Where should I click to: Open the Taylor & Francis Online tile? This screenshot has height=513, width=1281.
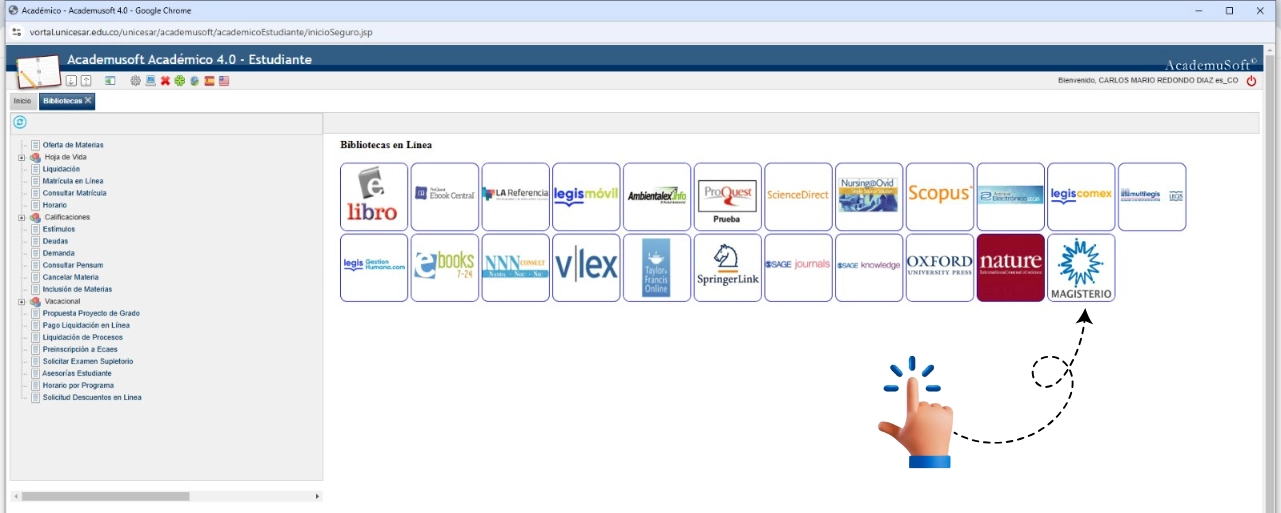(657, 267)
